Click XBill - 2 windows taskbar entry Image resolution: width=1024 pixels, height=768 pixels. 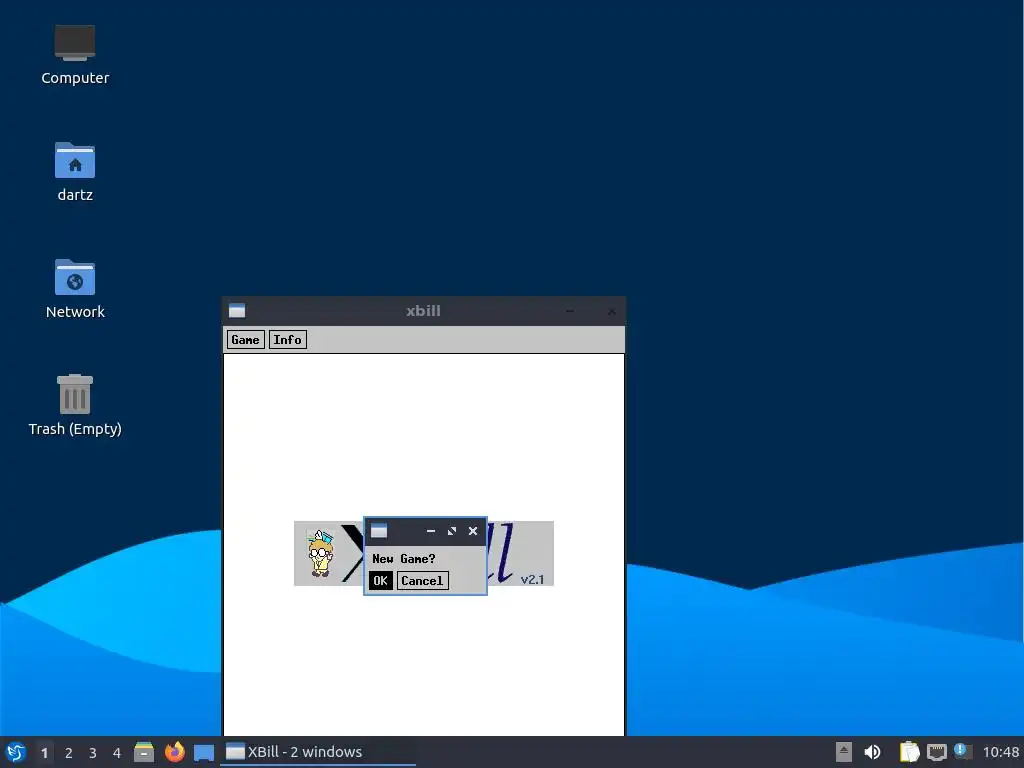(318, 752)
